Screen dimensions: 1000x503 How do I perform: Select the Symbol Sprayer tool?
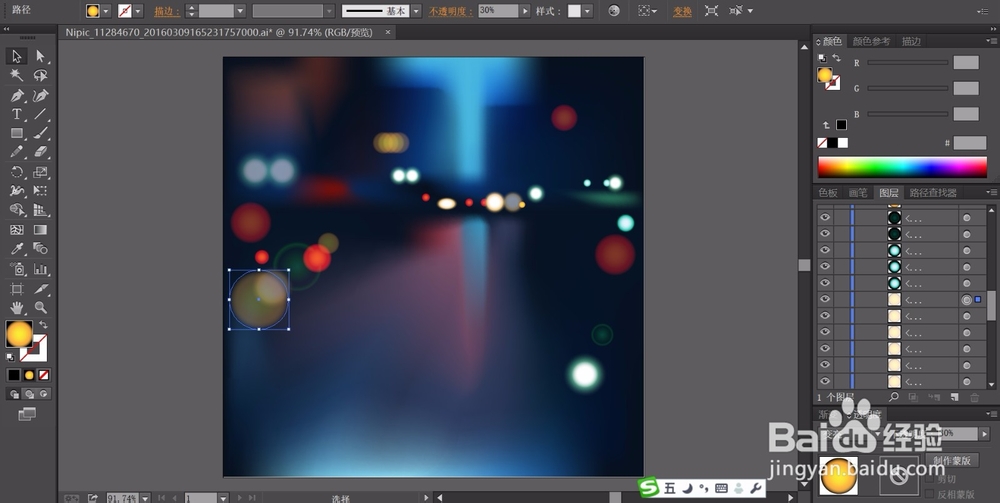(17, 268)
